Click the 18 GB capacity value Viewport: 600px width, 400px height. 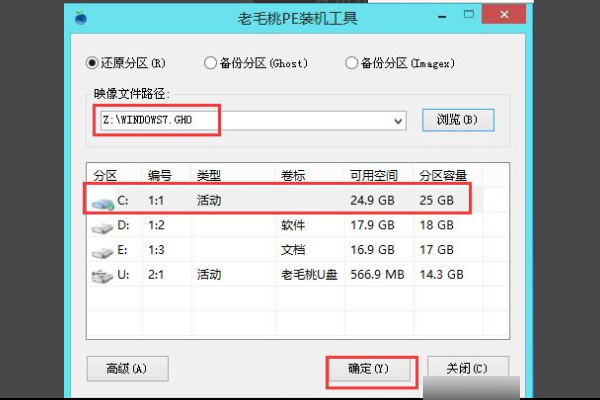pyautogui.click(x=436, y=225)
